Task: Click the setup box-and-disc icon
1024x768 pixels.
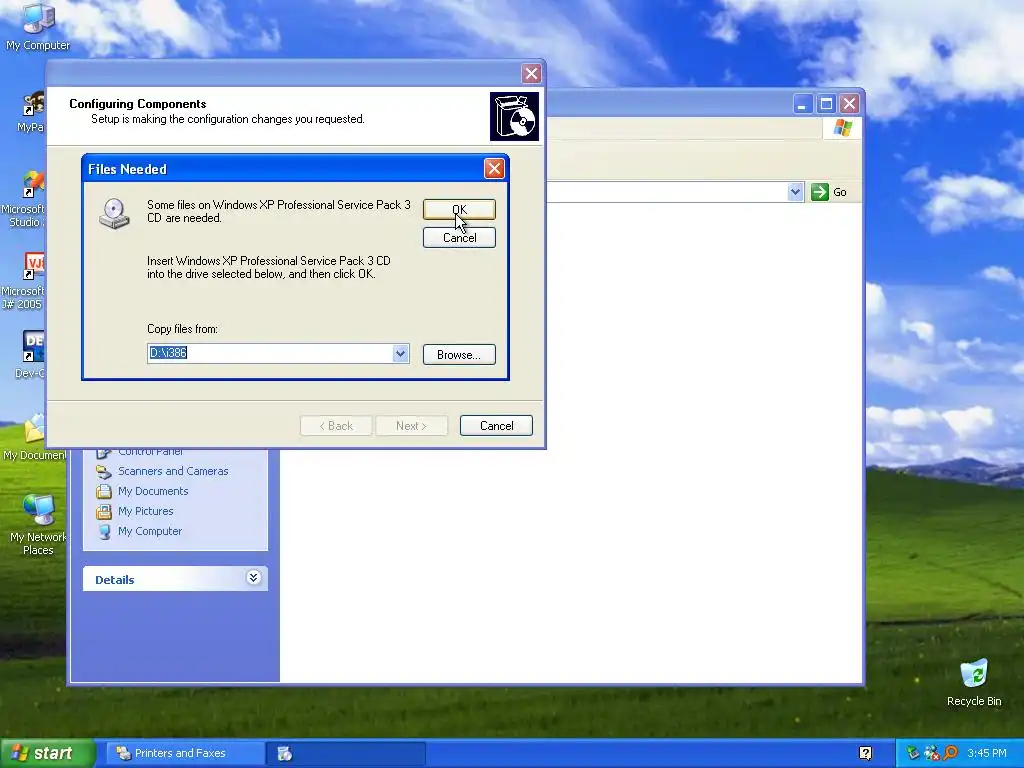Action: pos(515,116)
